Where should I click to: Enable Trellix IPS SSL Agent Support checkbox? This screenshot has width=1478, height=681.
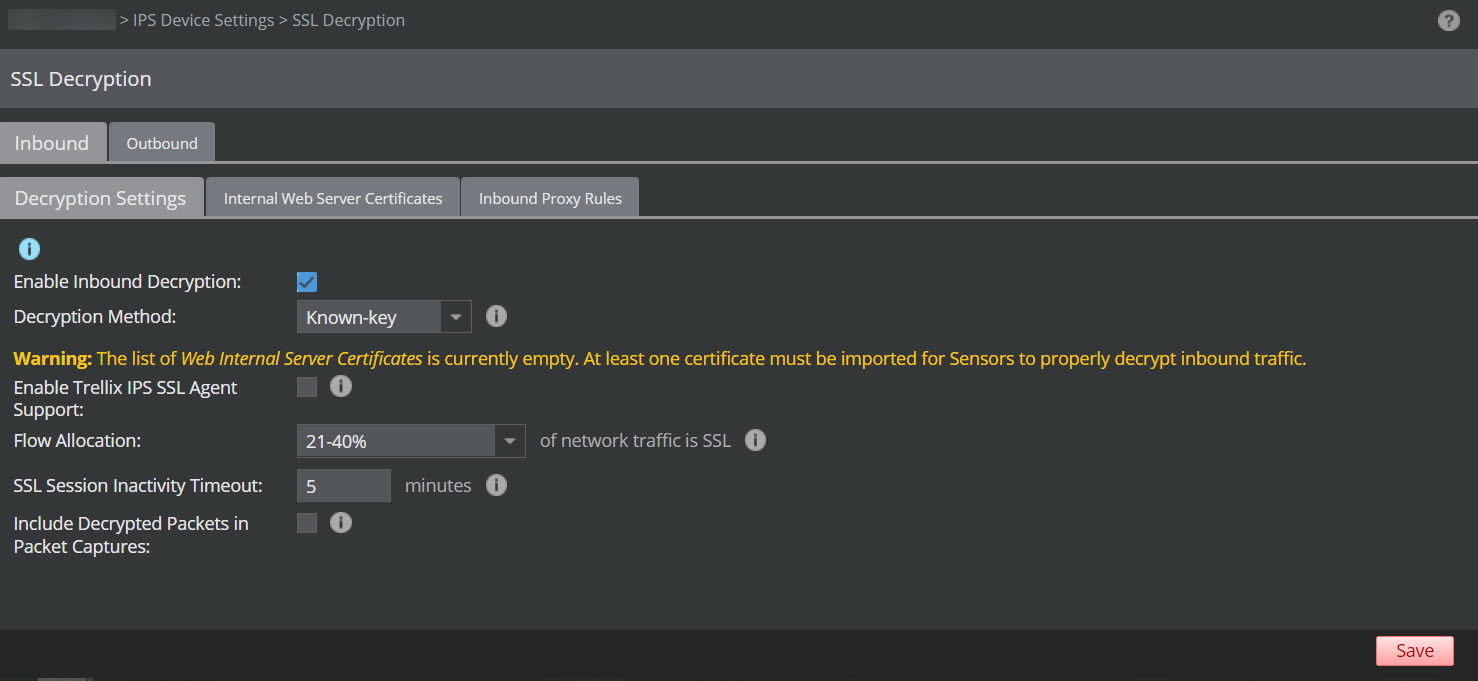tap(307, 387)
